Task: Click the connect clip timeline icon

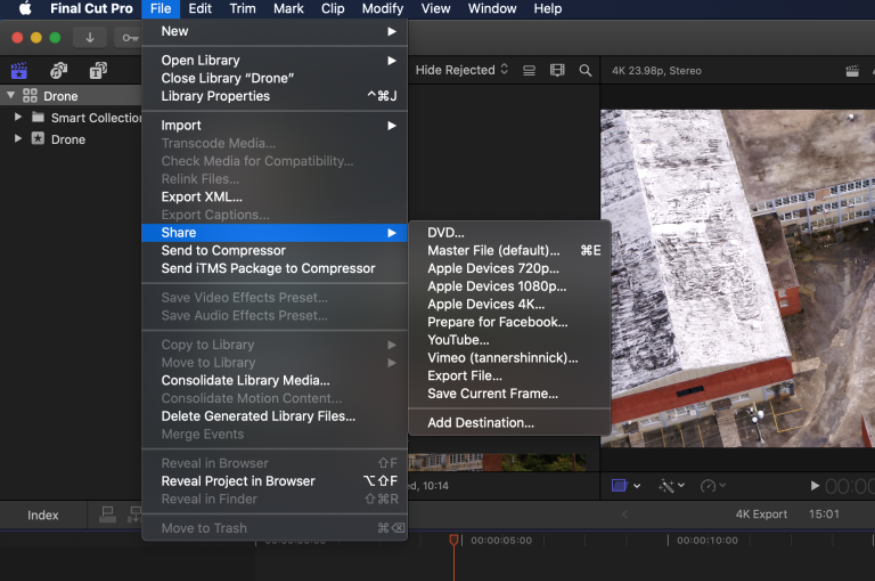Action: click(x=108, y=514)
